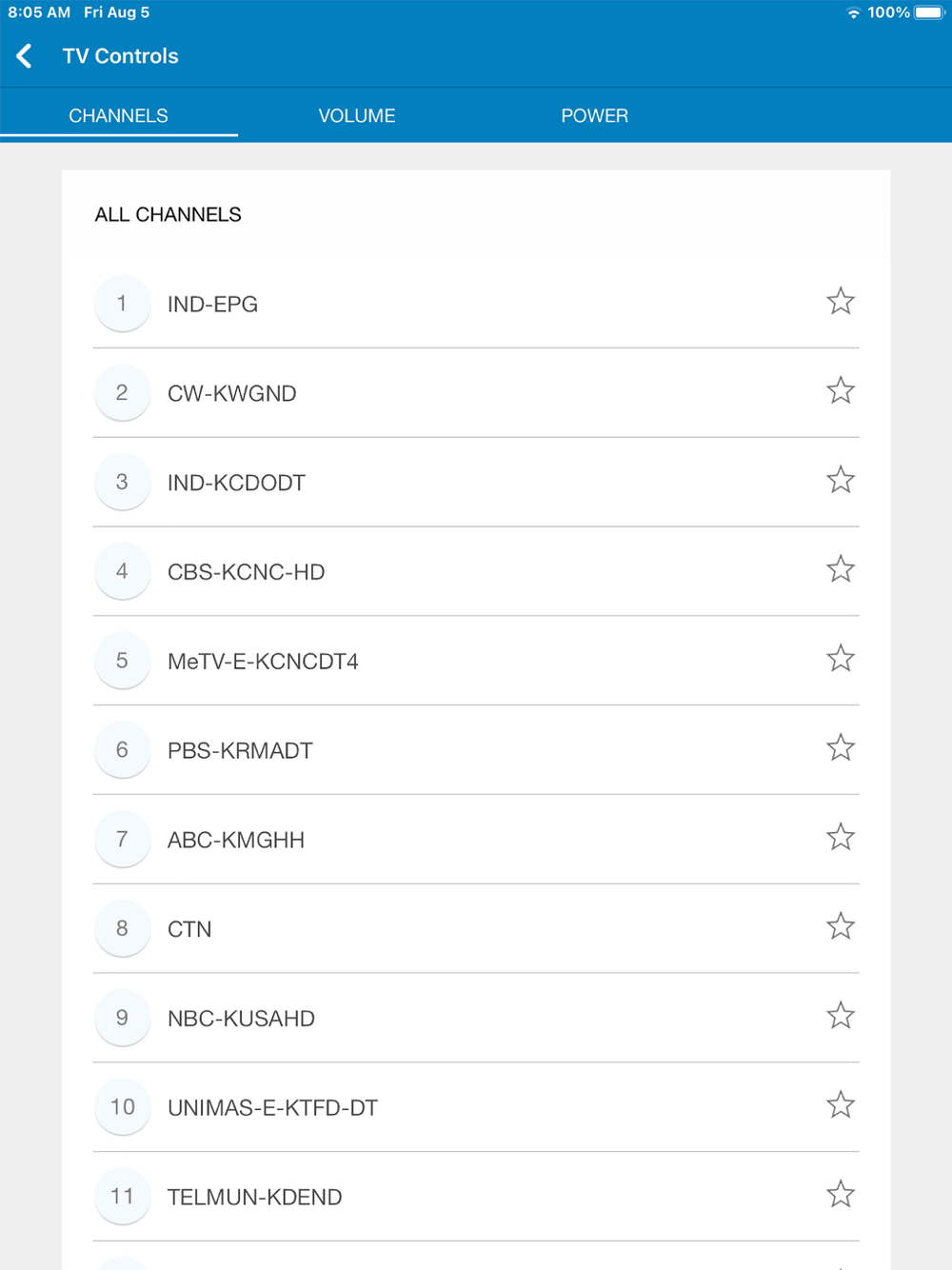
Task: Select channel number 4 badge
Action: tap(122, 571)
